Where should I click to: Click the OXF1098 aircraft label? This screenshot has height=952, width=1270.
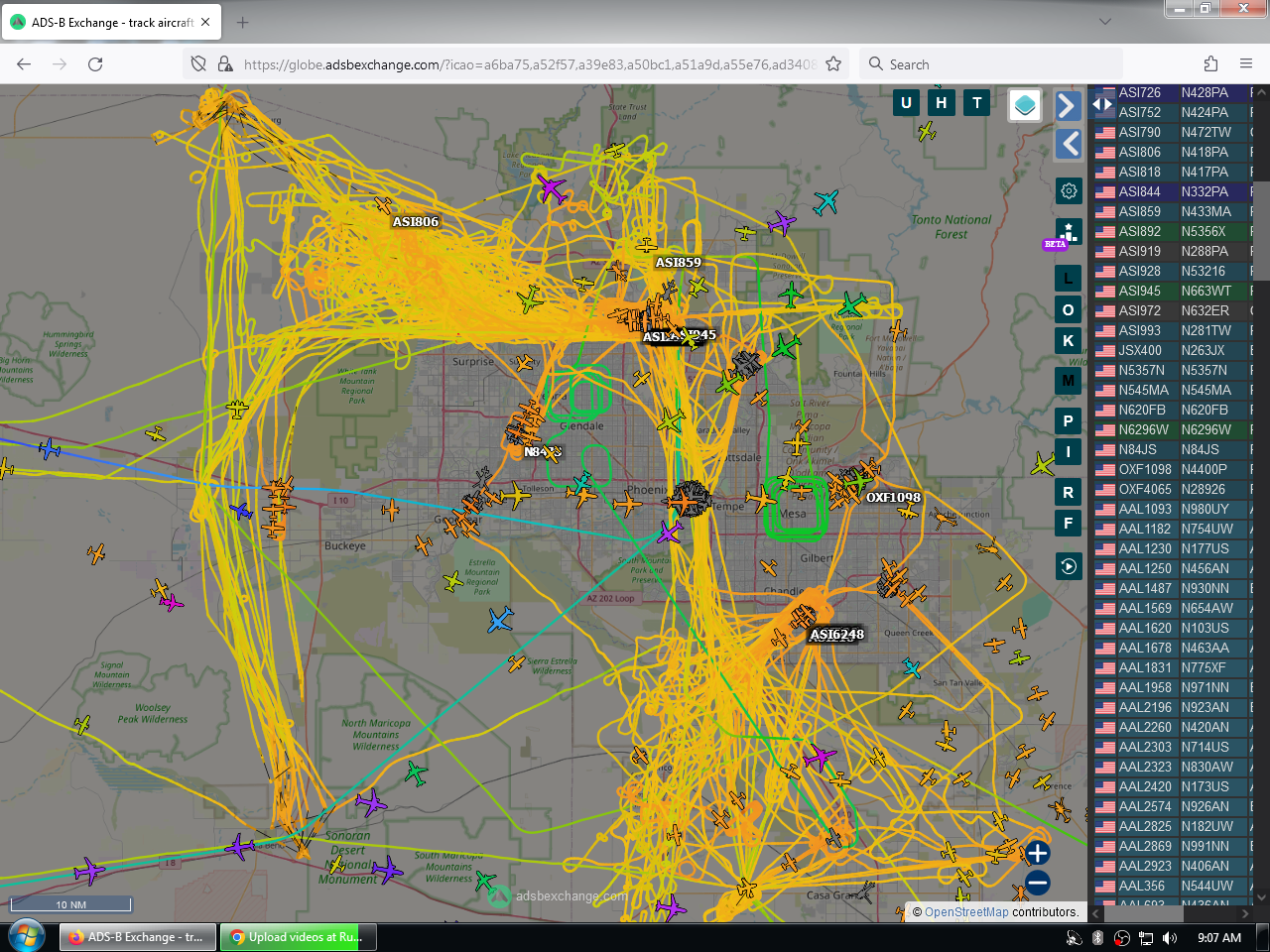coord(893,498)
